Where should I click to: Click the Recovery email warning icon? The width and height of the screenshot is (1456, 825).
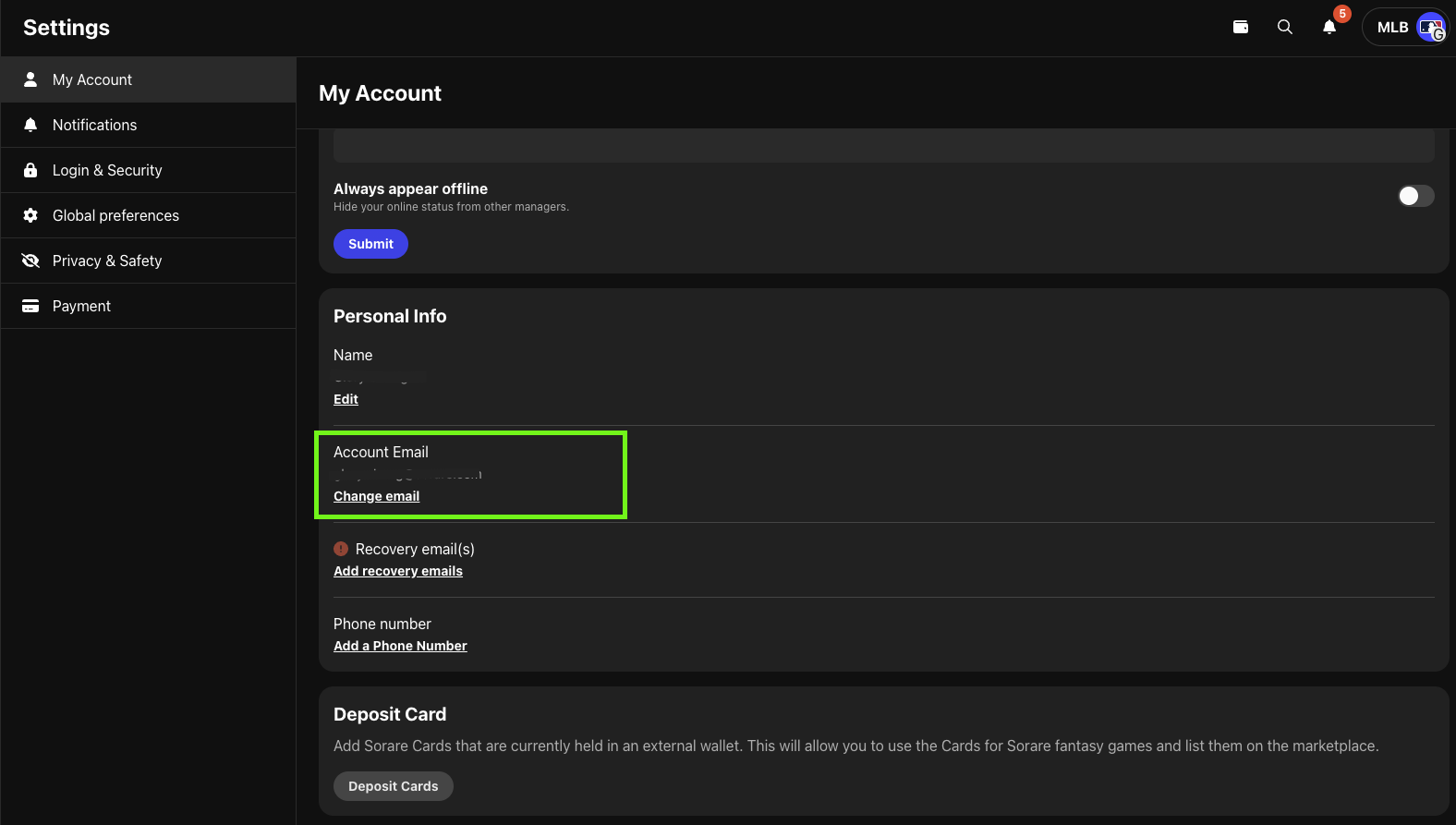coord(341,549)
